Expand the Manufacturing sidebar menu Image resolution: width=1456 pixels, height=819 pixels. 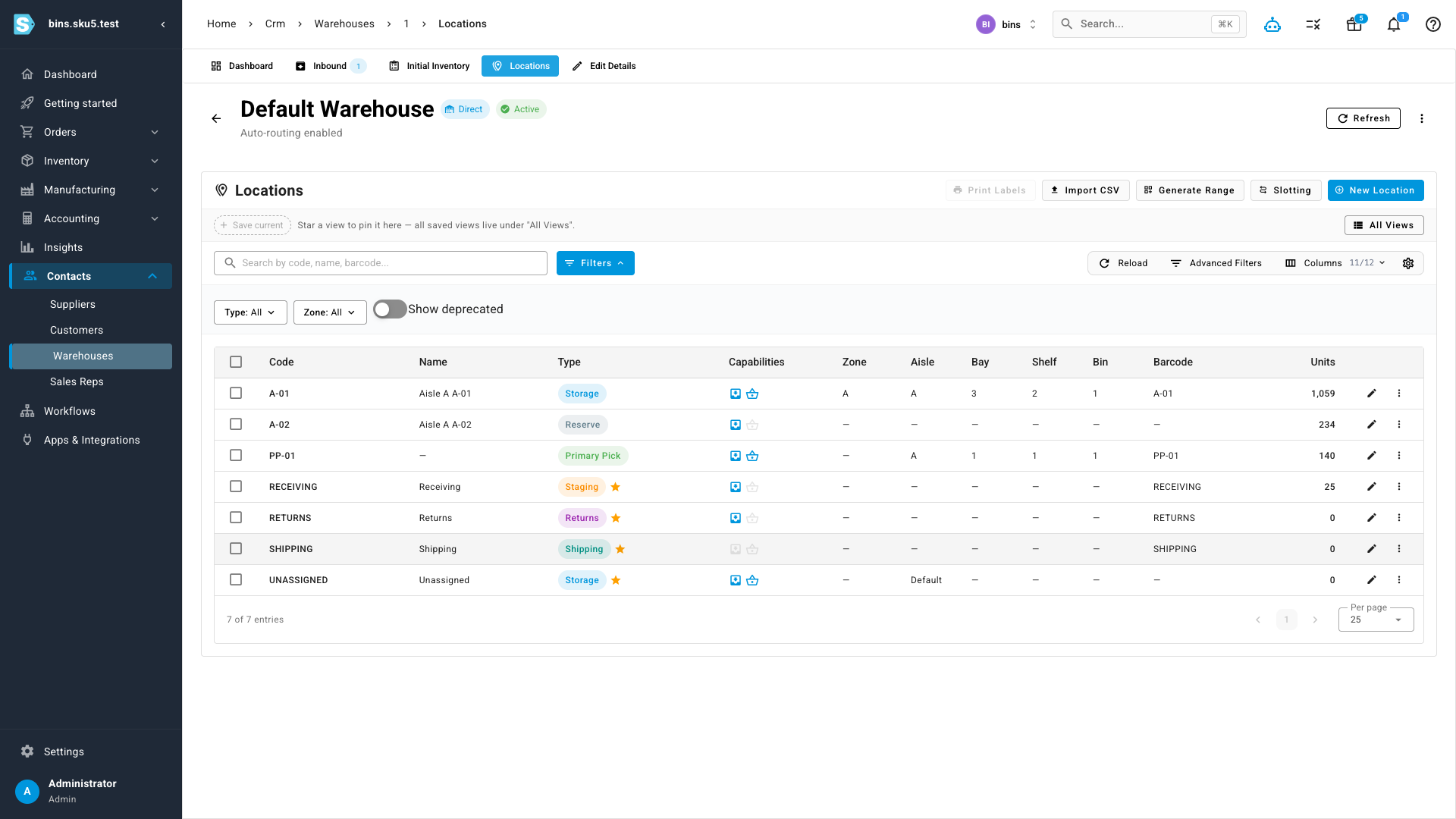click(91, 190)
